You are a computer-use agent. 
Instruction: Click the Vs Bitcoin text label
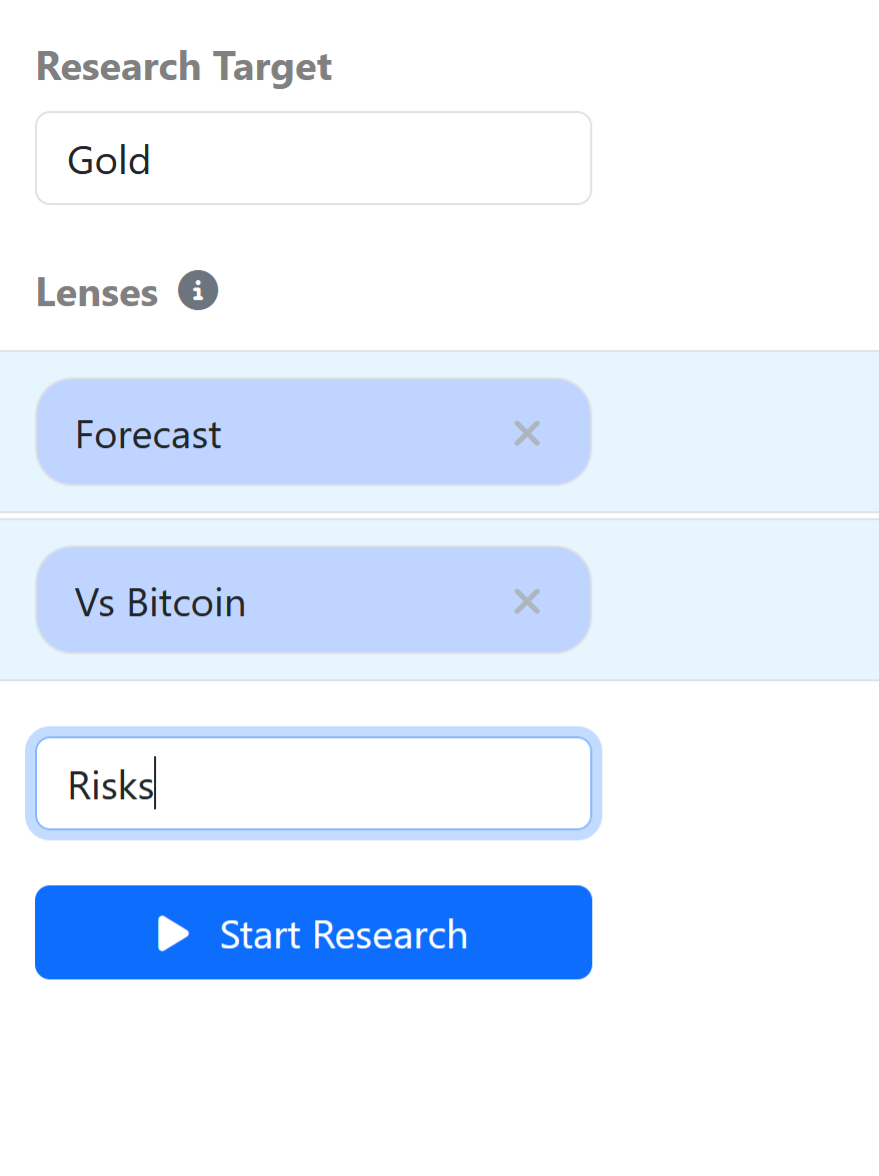coord(160,603)
